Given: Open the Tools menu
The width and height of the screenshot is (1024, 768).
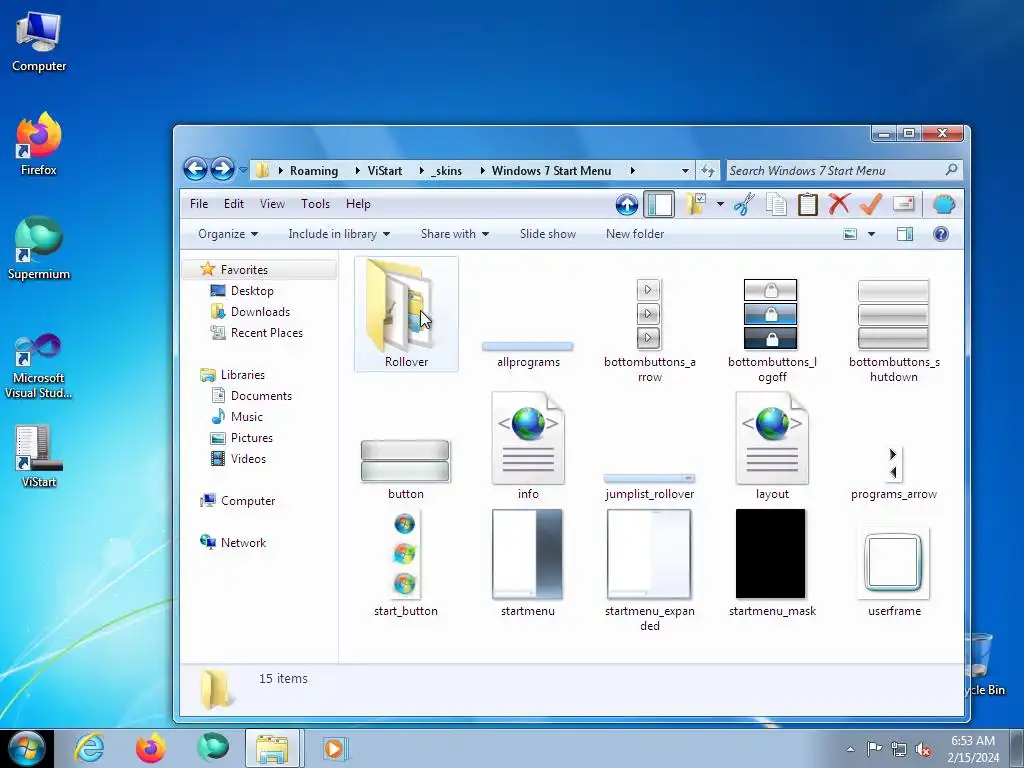Looking at the screenshot, I should pos(315,204).
